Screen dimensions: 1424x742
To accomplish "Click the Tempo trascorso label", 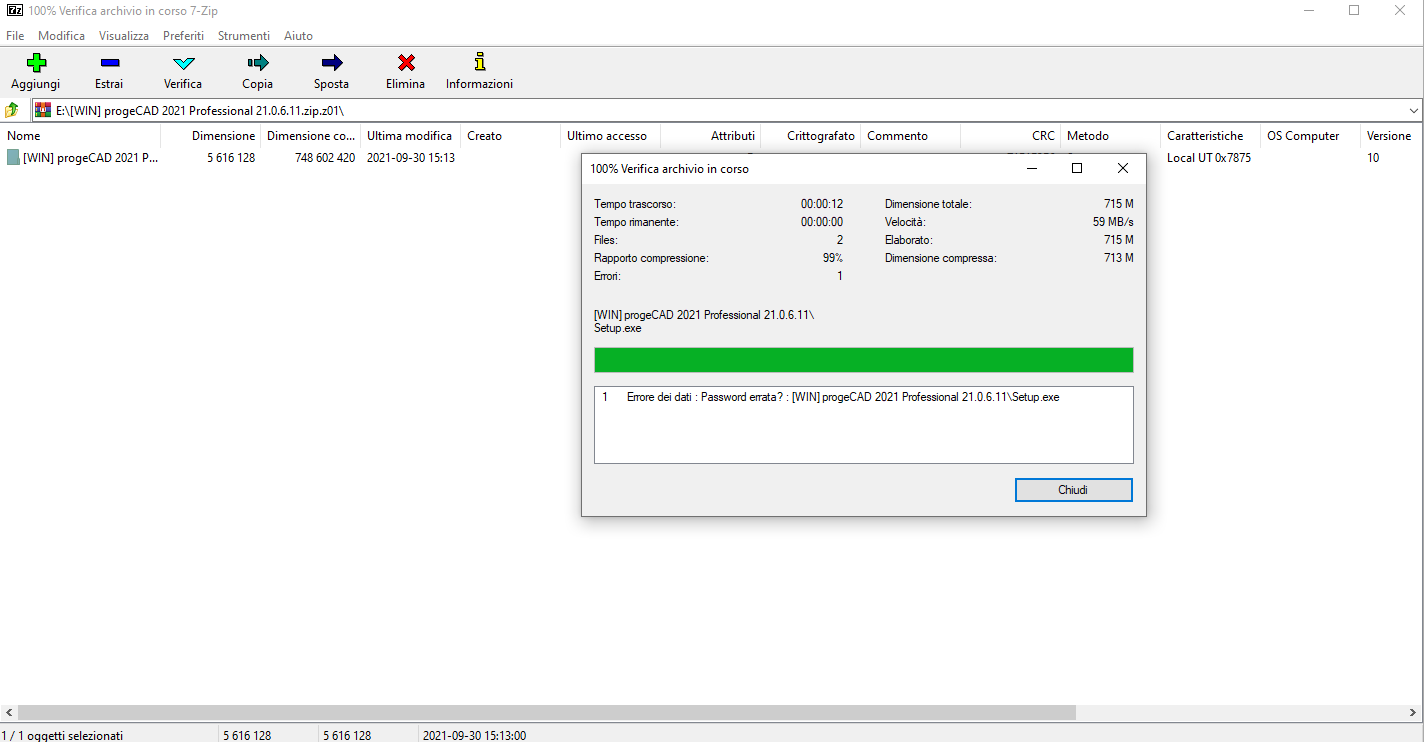I will pos(634,204).
